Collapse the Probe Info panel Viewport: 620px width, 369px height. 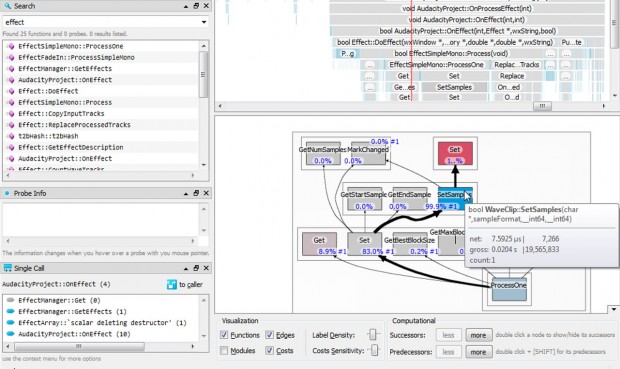coord(186,193)
